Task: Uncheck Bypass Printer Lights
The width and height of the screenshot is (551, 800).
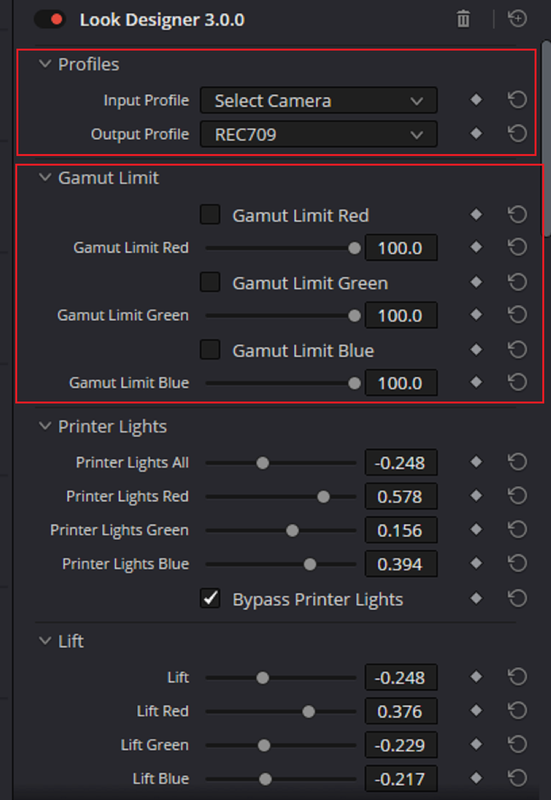Action: pyautogui.click(x=210, y=598)
